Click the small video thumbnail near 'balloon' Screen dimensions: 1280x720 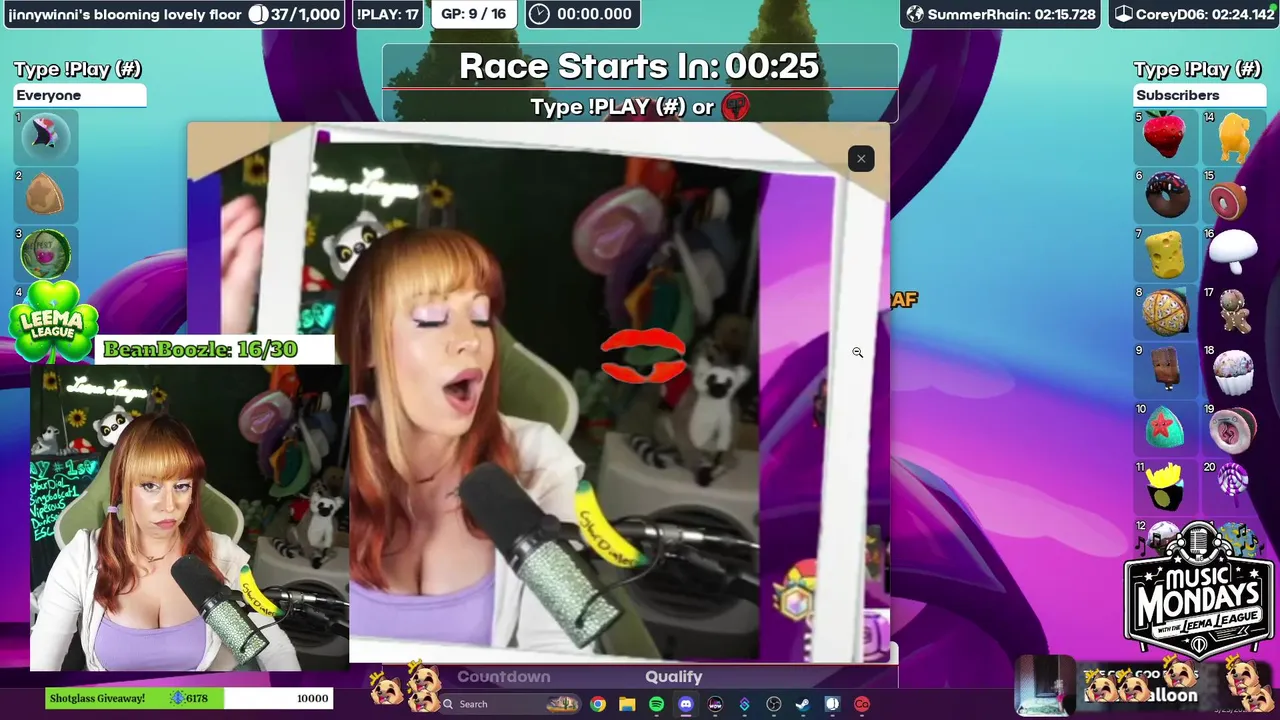pos(1045,685)
